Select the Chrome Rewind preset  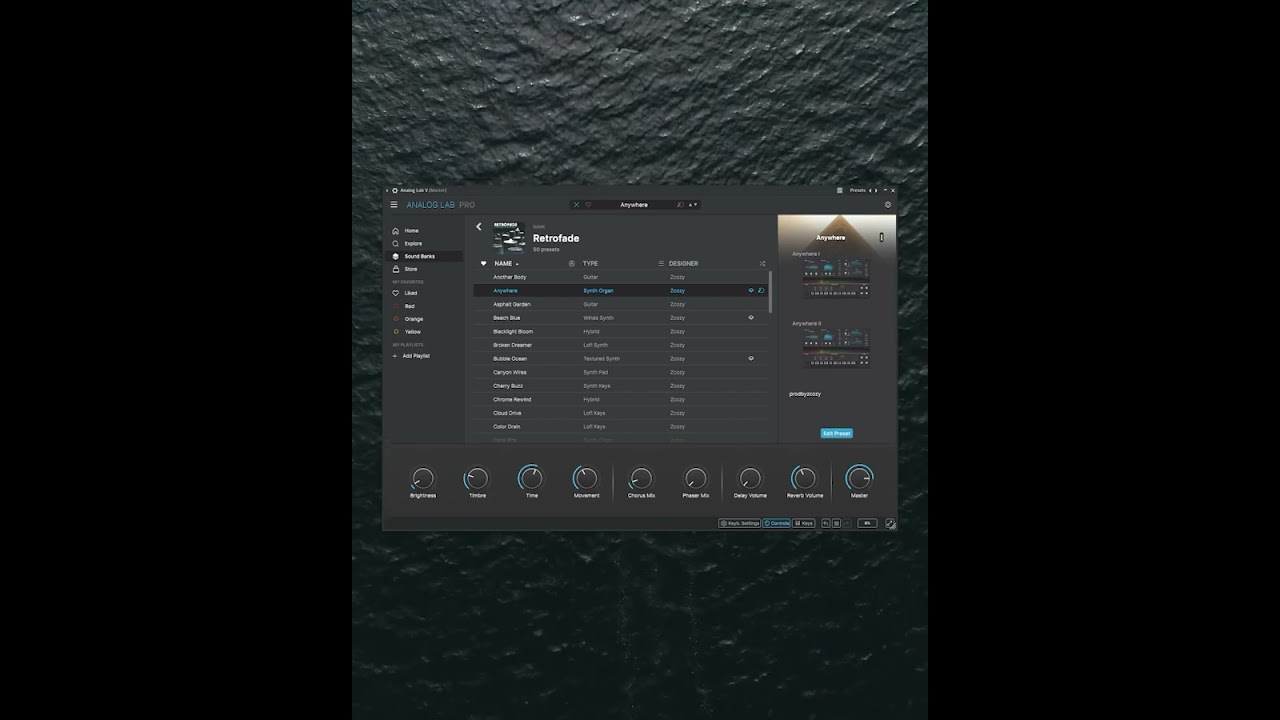tap(620, 399)
